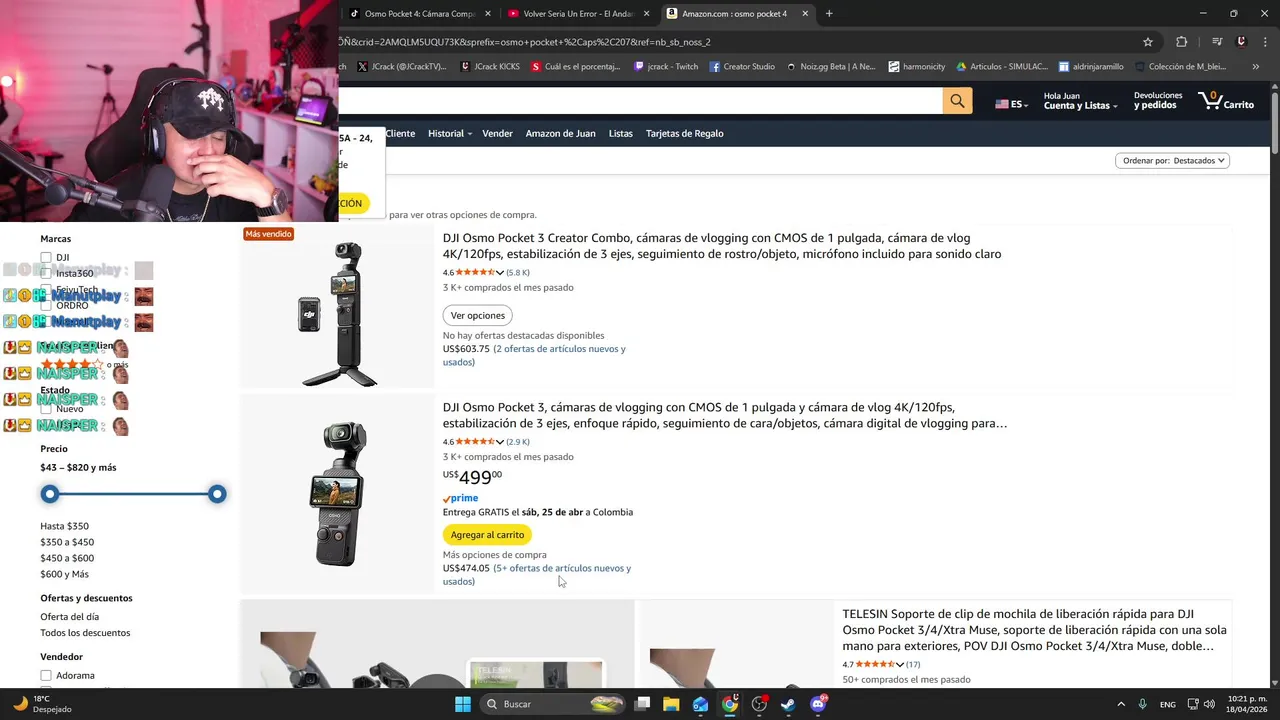
Task: Open Discord from the taskbar
Action: pos(818,704)
